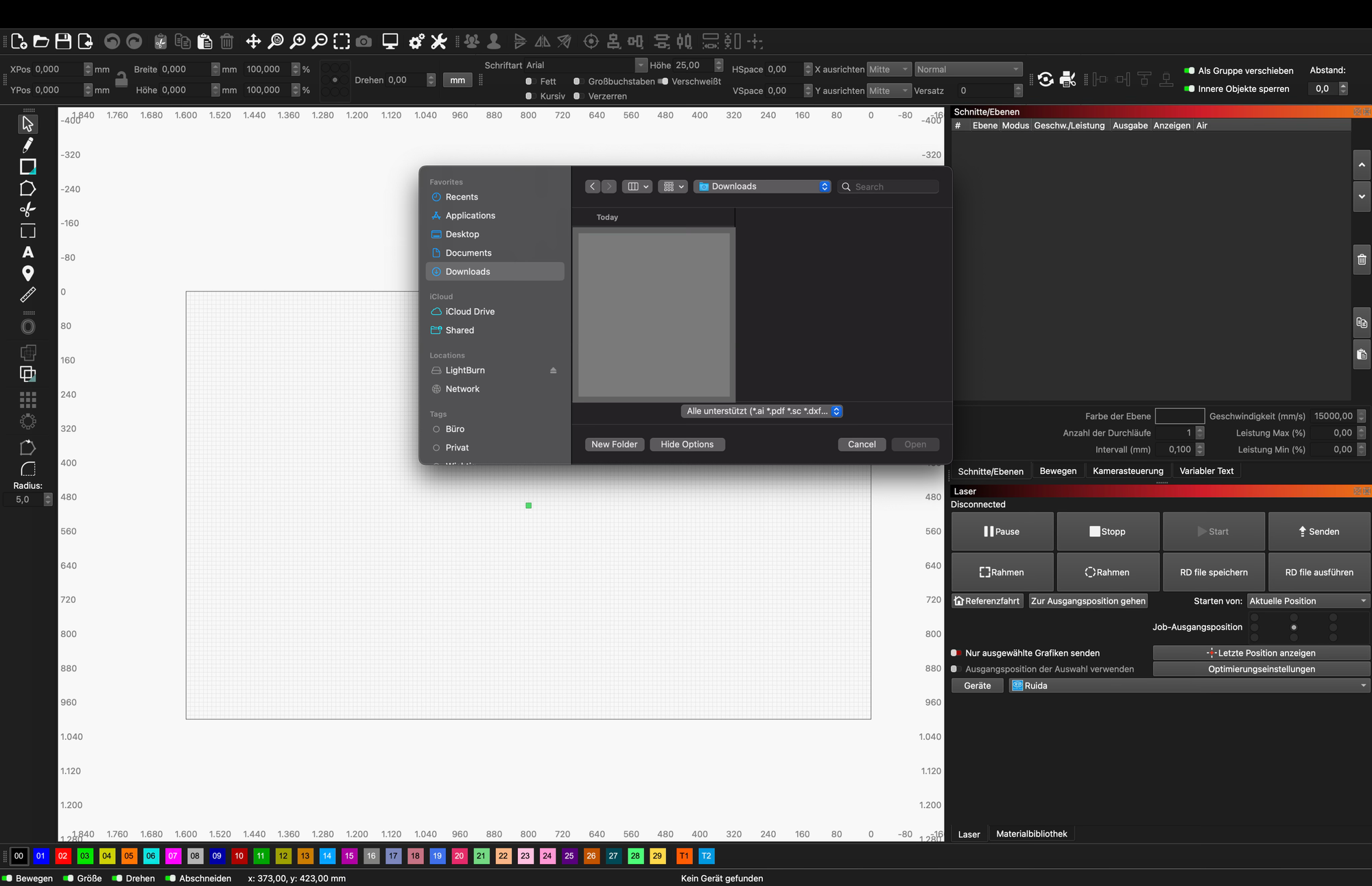Click the Save file floppy icon
Image resolution: width=1372 pixels, height=886 pixels.
click(63, 42)
